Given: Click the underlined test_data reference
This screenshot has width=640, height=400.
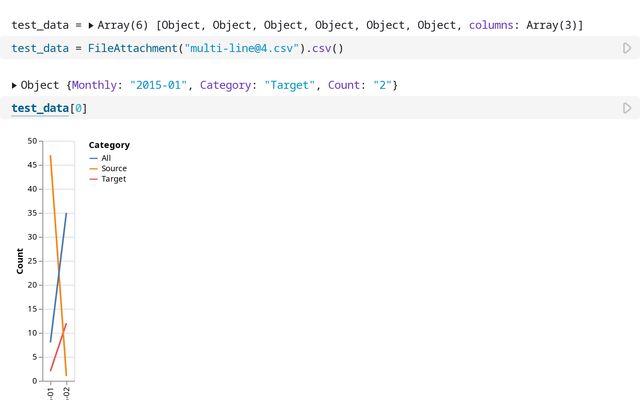Looking at the screenshot, I should (x=40, y=108).
